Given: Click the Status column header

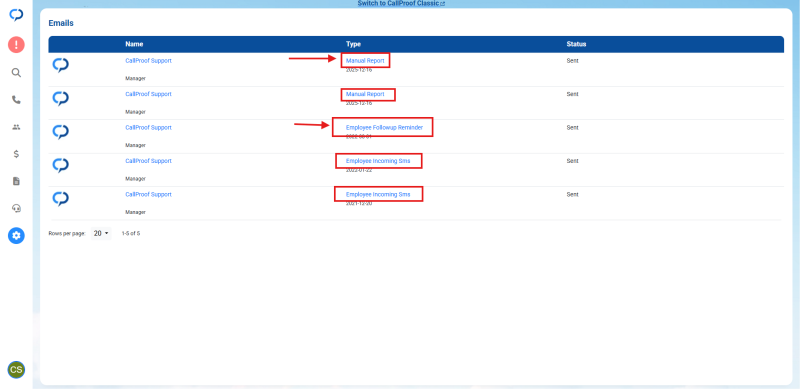Looking at the screenshot, I should tap(576, 44).
